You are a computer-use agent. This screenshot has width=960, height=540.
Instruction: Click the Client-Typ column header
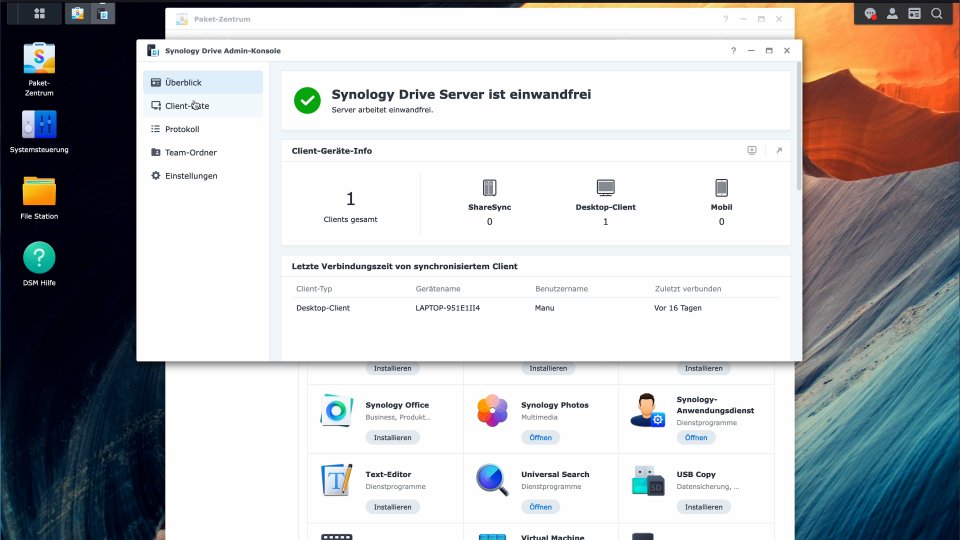point(314,289)
